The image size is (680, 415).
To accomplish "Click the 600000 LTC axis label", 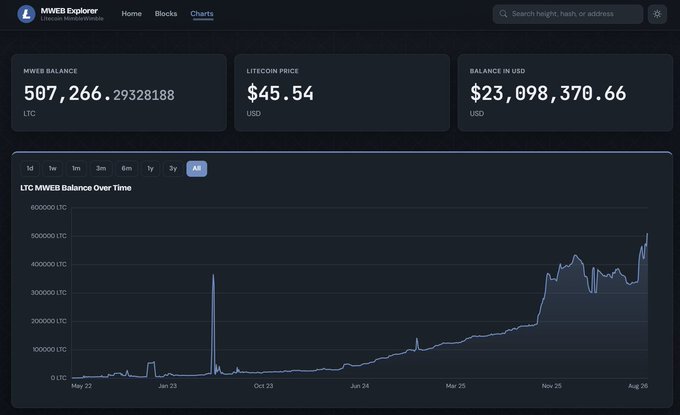I will (49, 208).
